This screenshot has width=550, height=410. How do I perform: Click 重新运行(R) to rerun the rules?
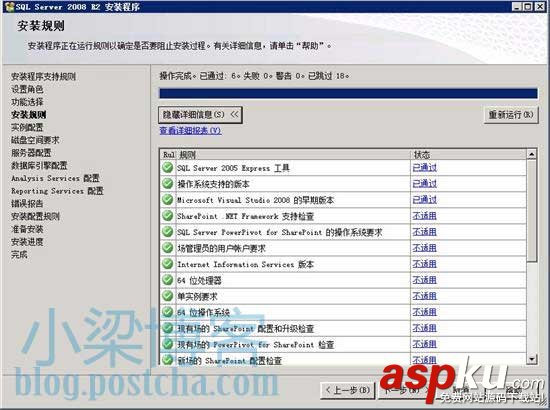(x=511, y=115)
